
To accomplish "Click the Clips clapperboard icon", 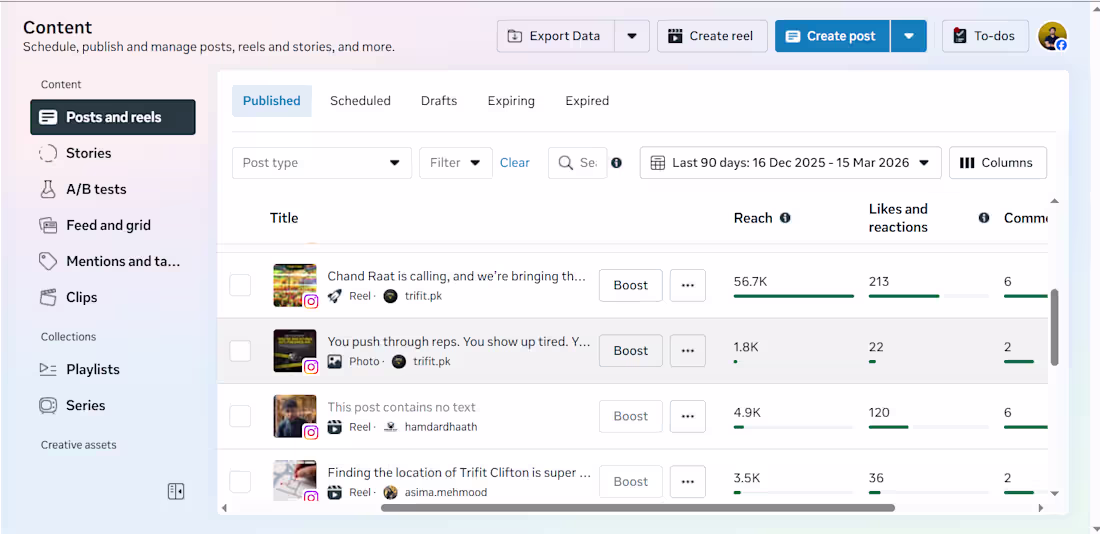I will pyautogui.click(x=48, y=298).
